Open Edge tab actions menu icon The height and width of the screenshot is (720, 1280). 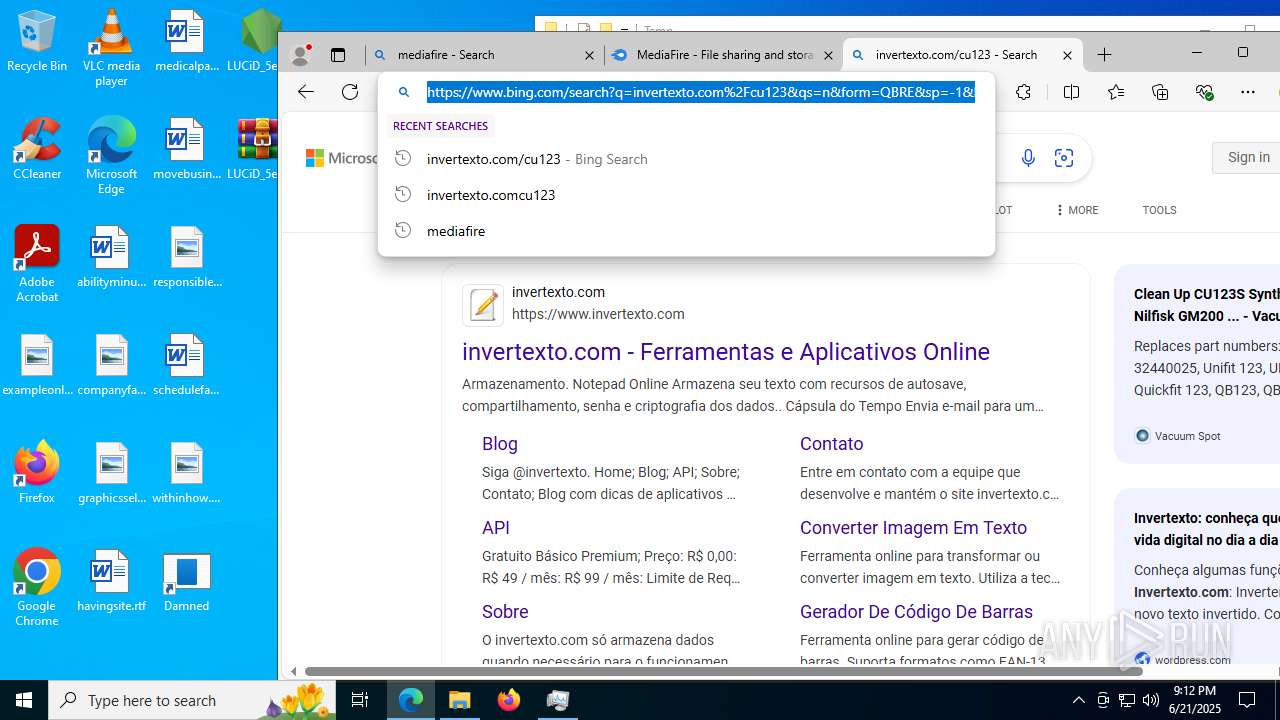tap(338, 55)
